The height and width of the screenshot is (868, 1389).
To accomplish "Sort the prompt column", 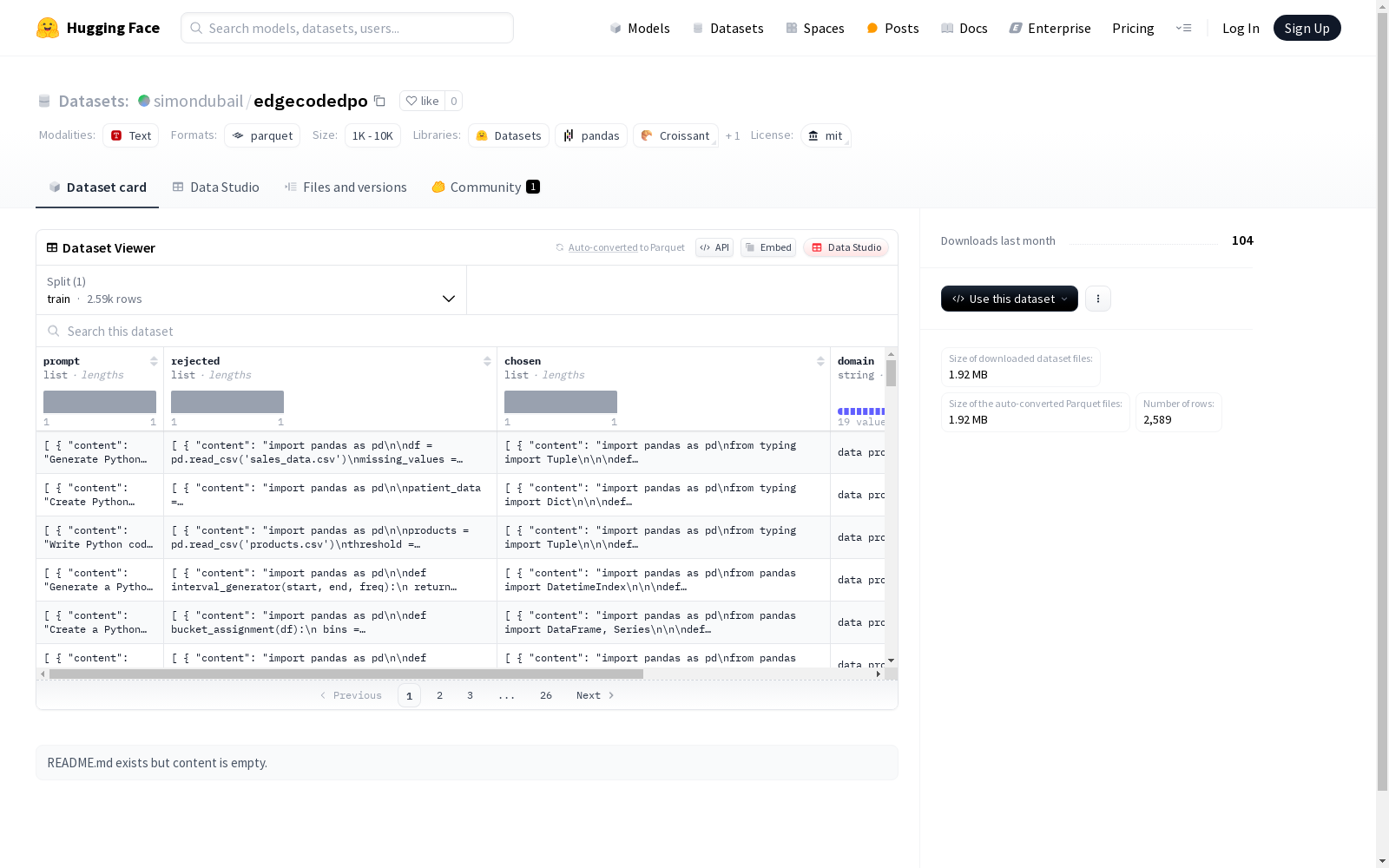I will 154,361.
